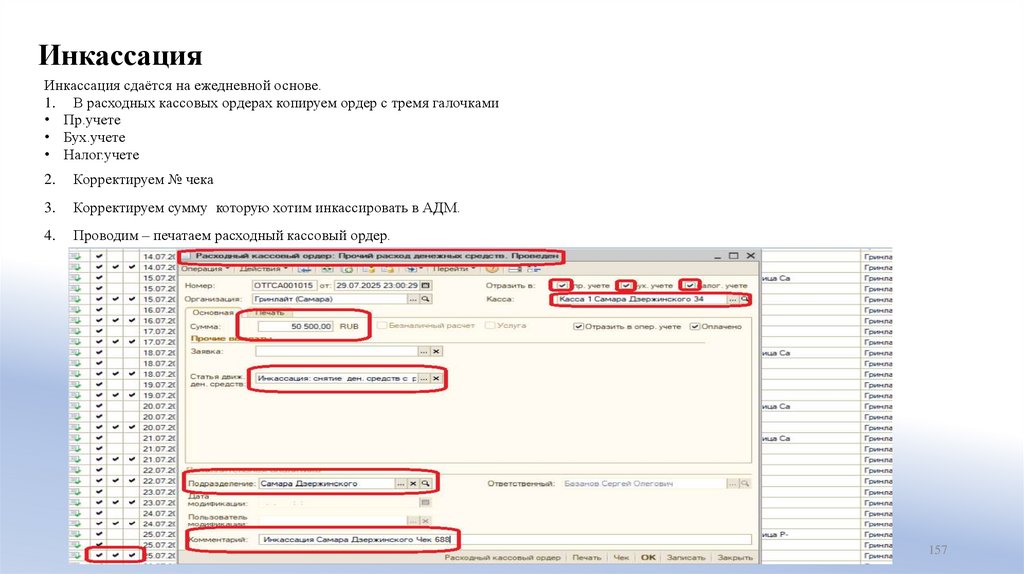Tick the Пр. учете checkbox
This screenshot has height=574, width=1024.
pos(562,285)
